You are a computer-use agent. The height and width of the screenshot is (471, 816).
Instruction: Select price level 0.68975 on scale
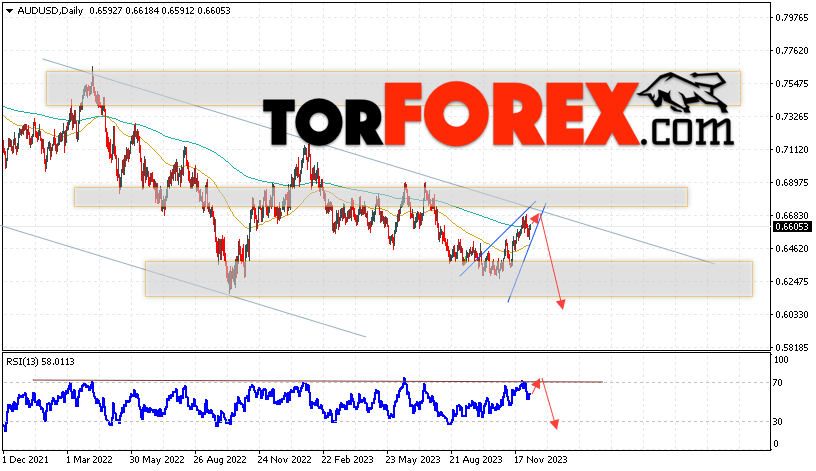pyautogui.click(x=792, y=183)
